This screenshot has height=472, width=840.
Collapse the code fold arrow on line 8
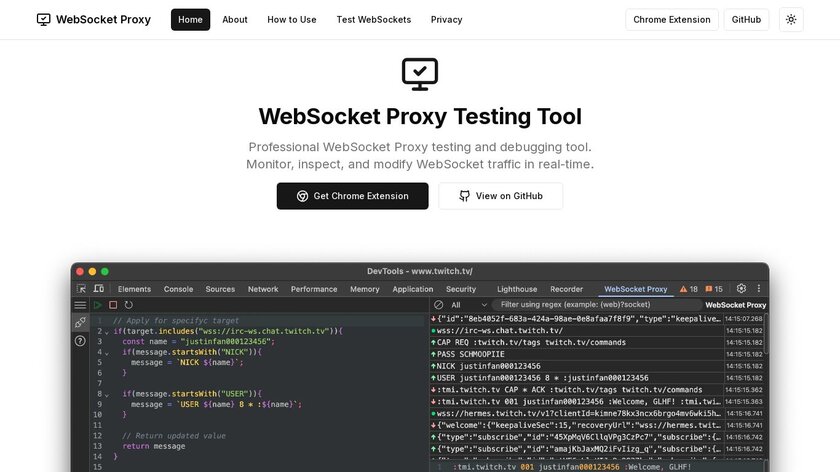pyautogui.click(x=107, y=394)
